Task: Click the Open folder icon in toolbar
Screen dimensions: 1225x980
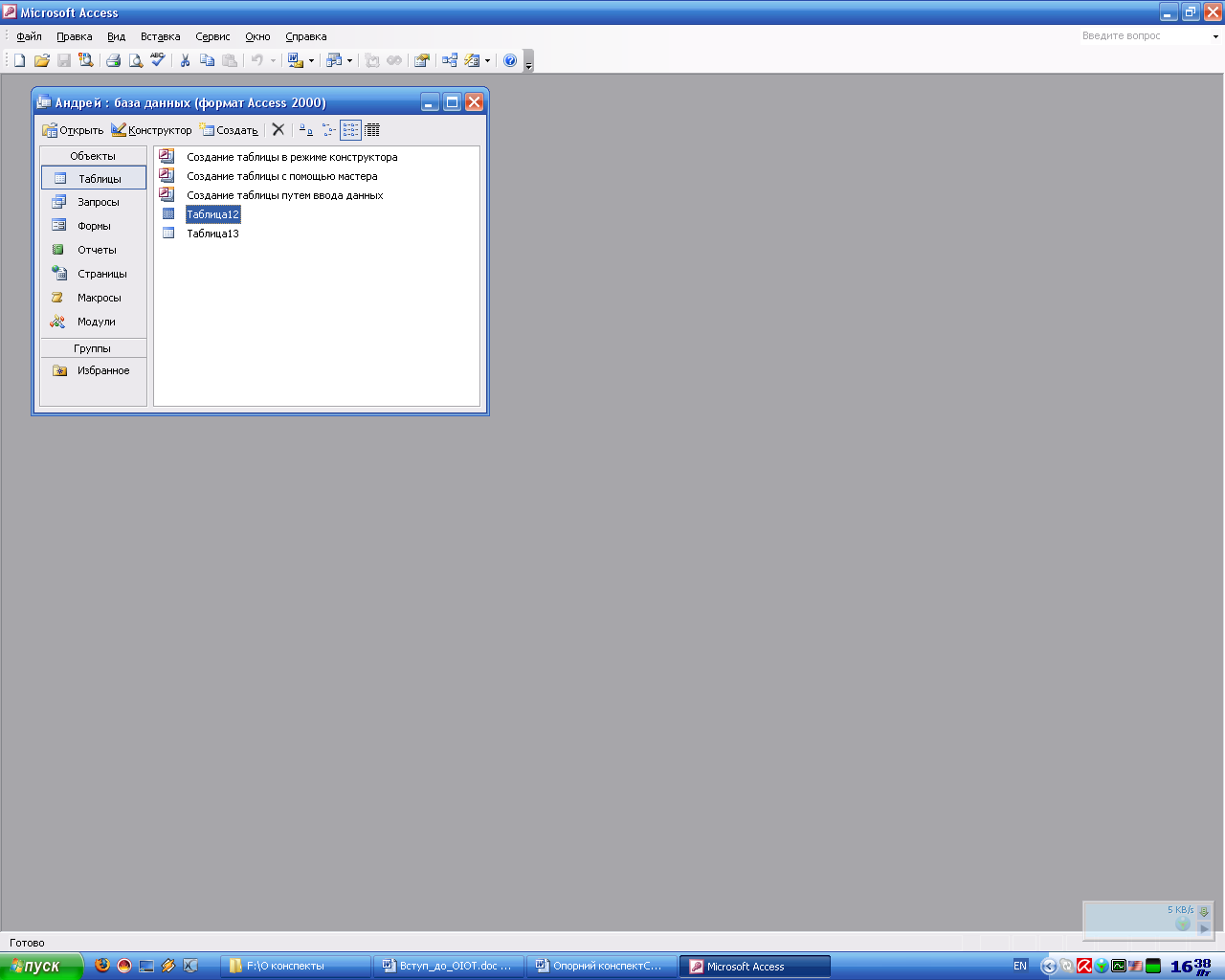Action: coord(41,60)
